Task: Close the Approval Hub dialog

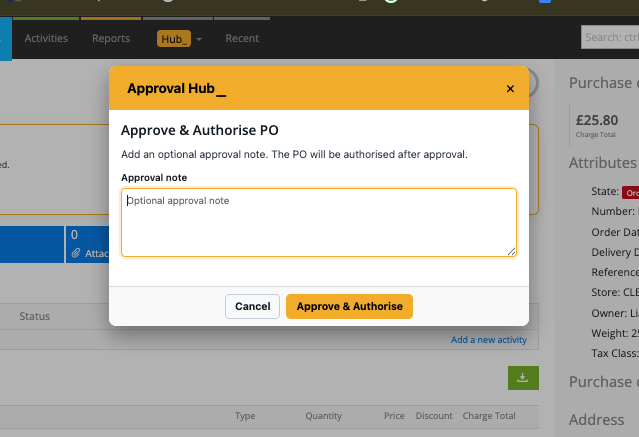Action: (x=510, y=88)
